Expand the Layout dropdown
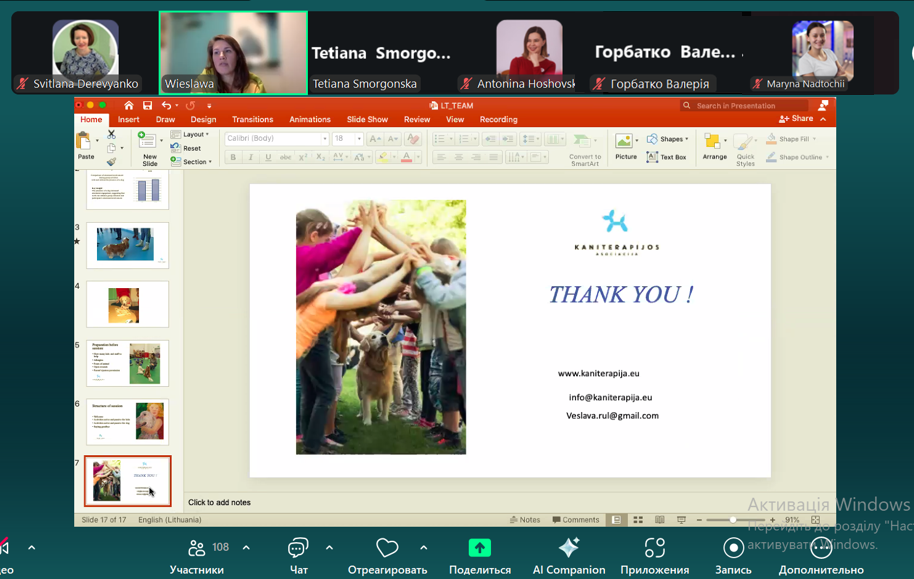This screenshot has width=914, height=579. point(191,134)
